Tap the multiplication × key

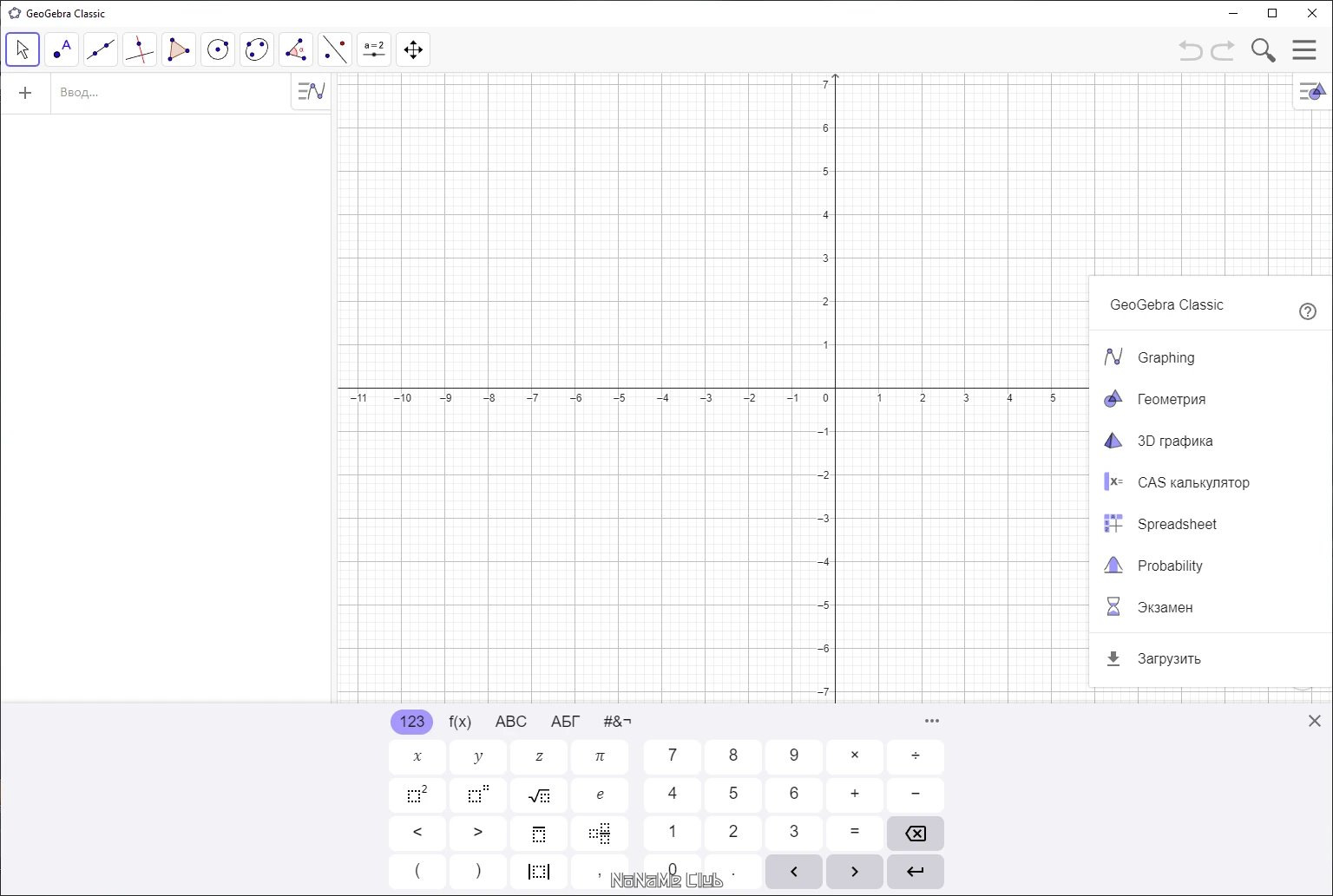[x=855, y=756]
